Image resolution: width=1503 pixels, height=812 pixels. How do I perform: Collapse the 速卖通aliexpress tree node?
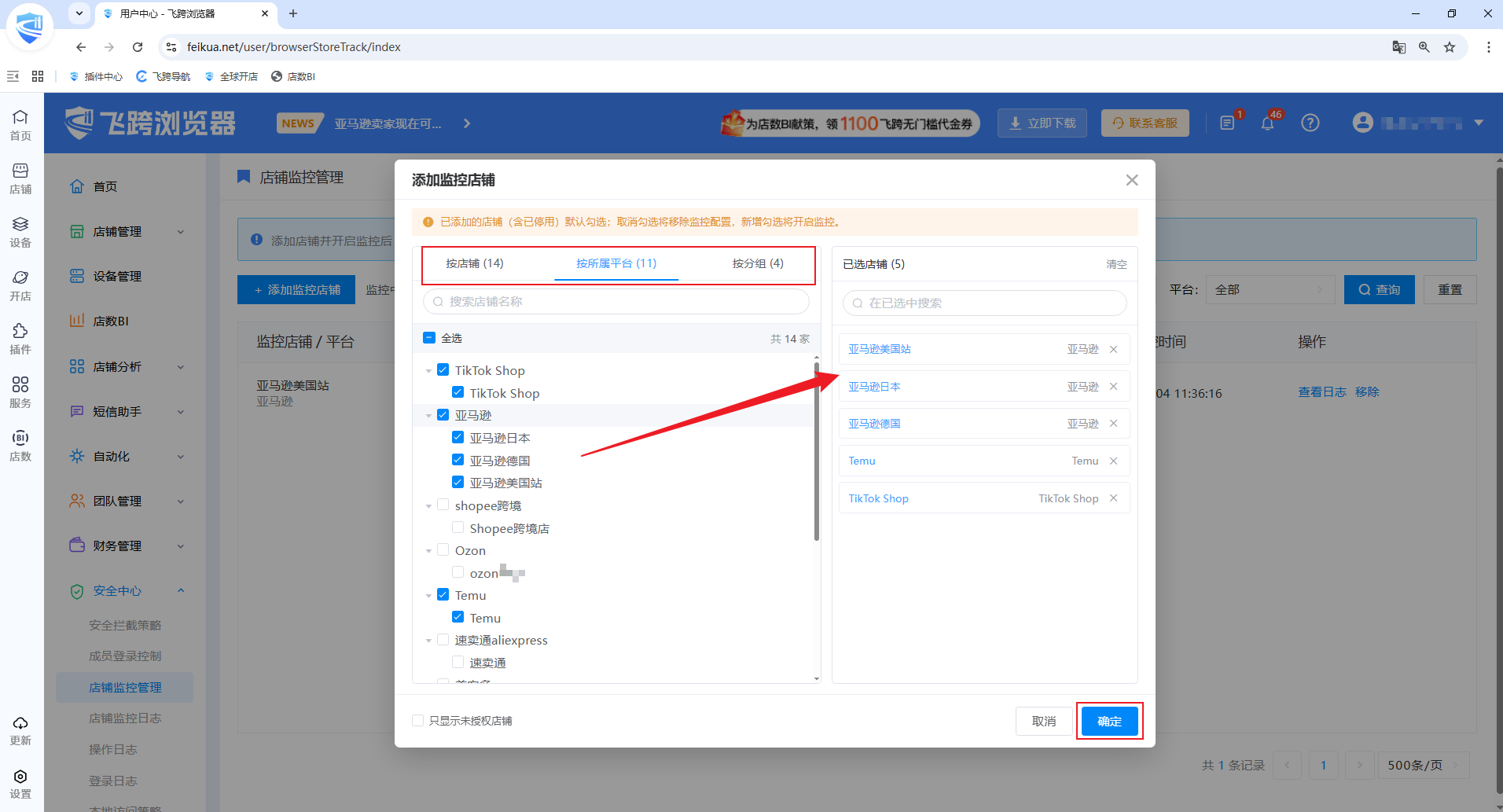pyautogui.click(x=428, y=641)
